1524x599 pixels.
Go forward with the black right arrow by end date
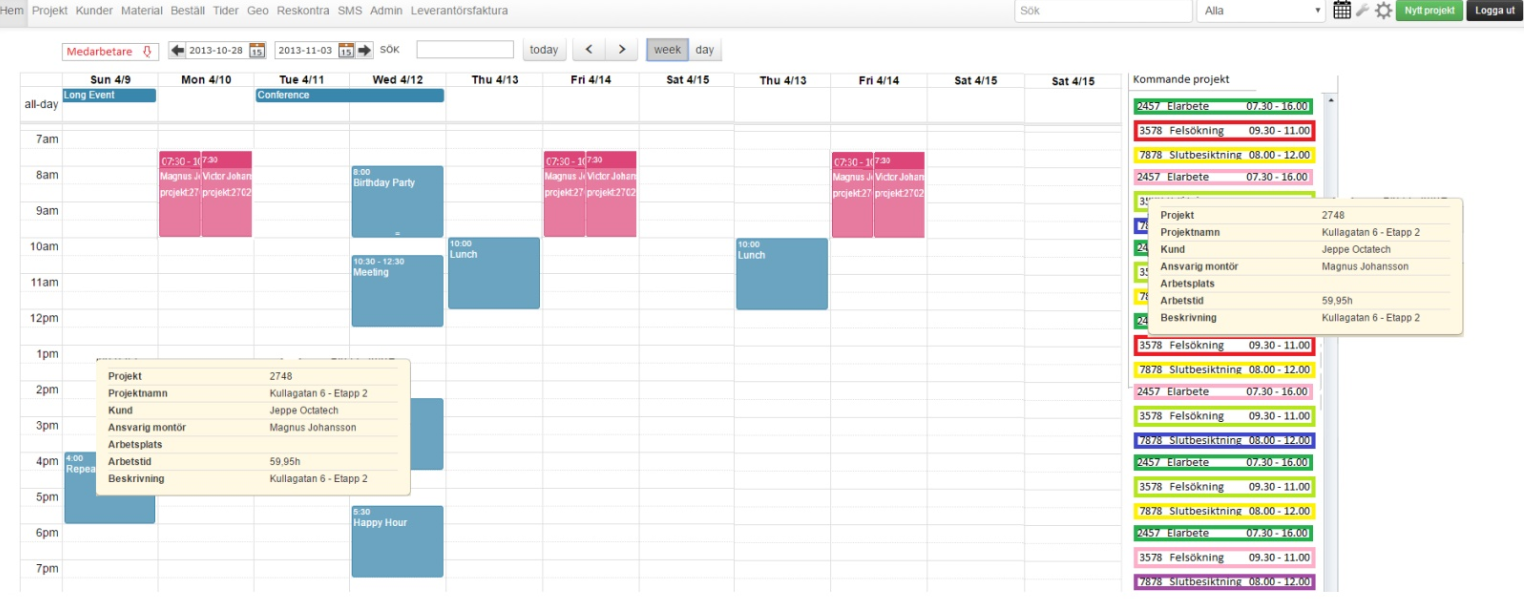pos(365,51)
